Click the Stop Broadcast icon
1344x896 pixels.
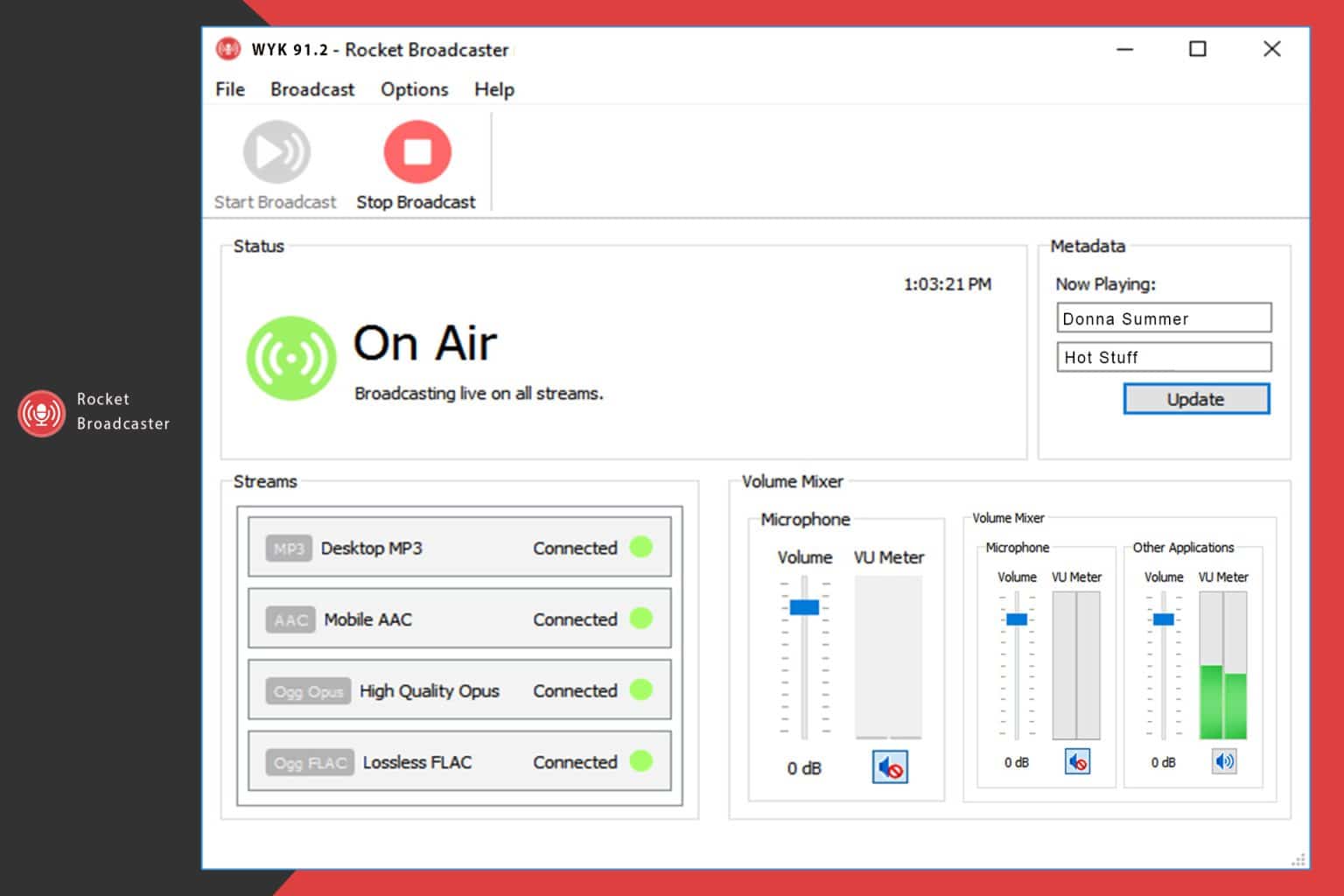tap(416, 150)
